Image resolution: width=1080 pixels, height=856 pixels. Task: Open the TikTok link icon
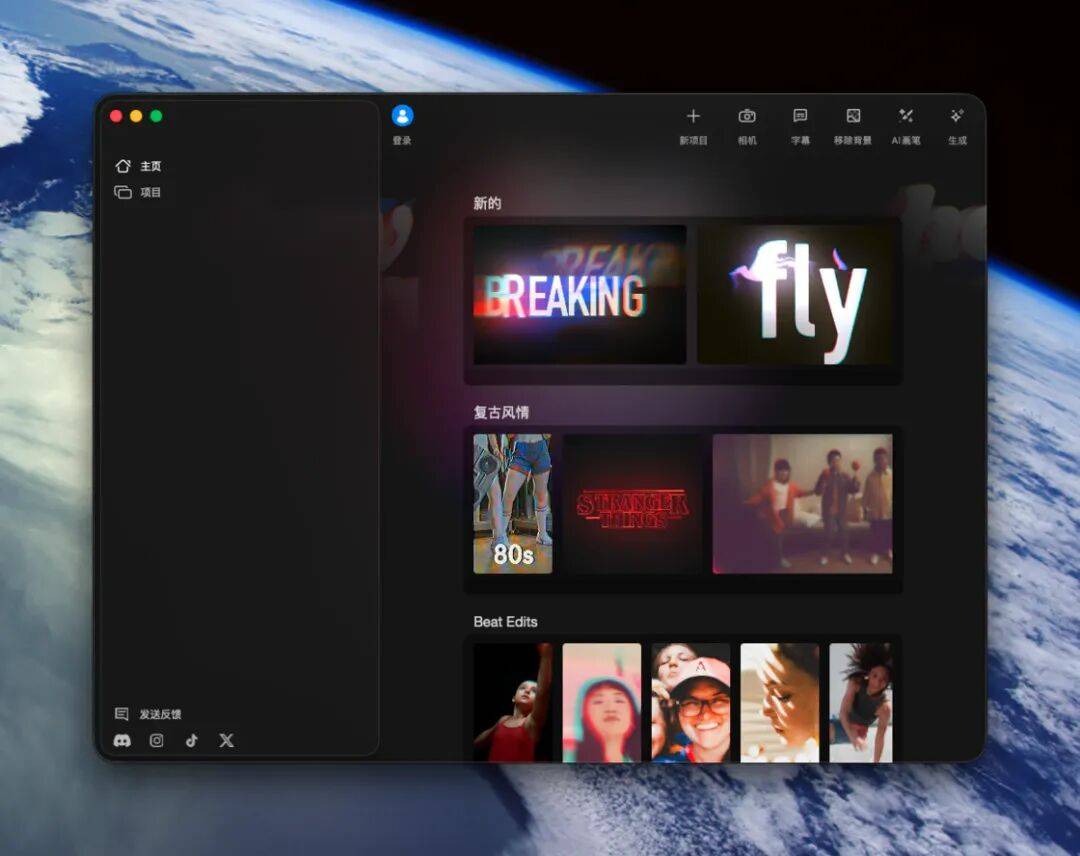(192, 740)
